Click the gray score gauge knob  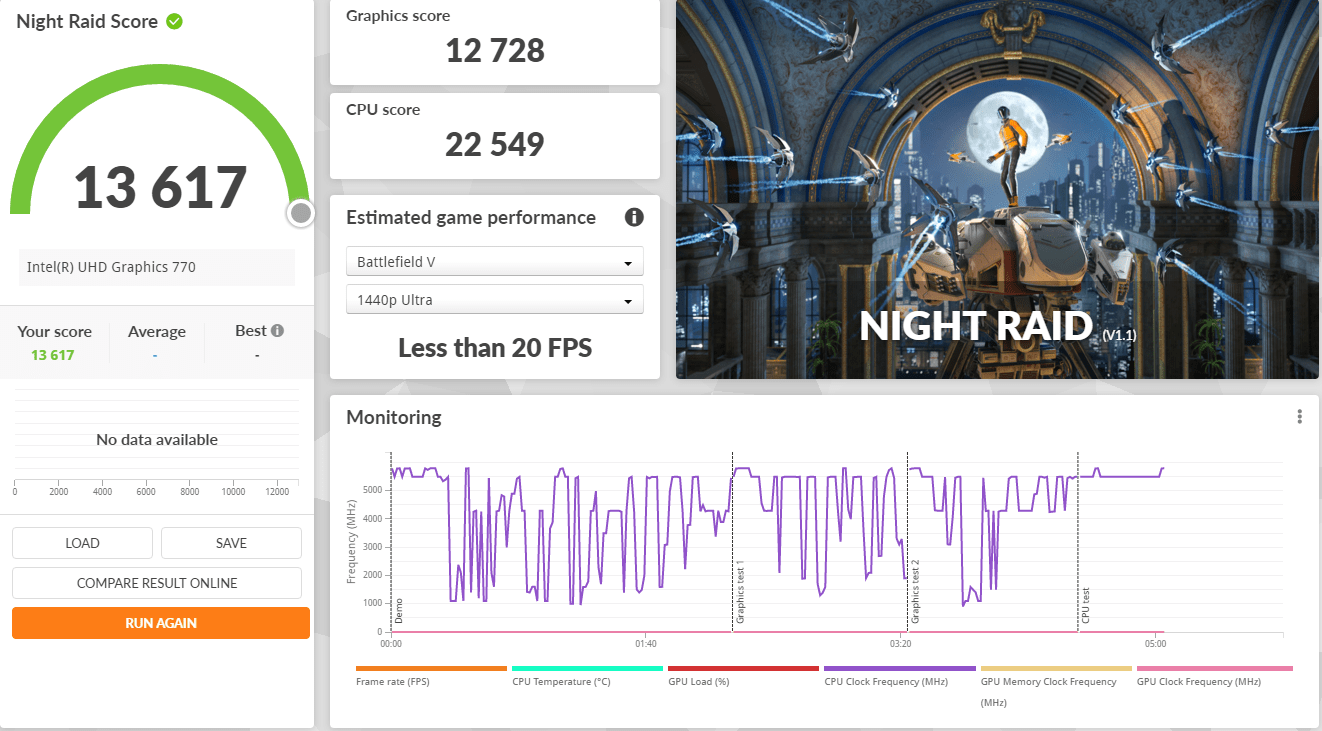pos(300,213)
